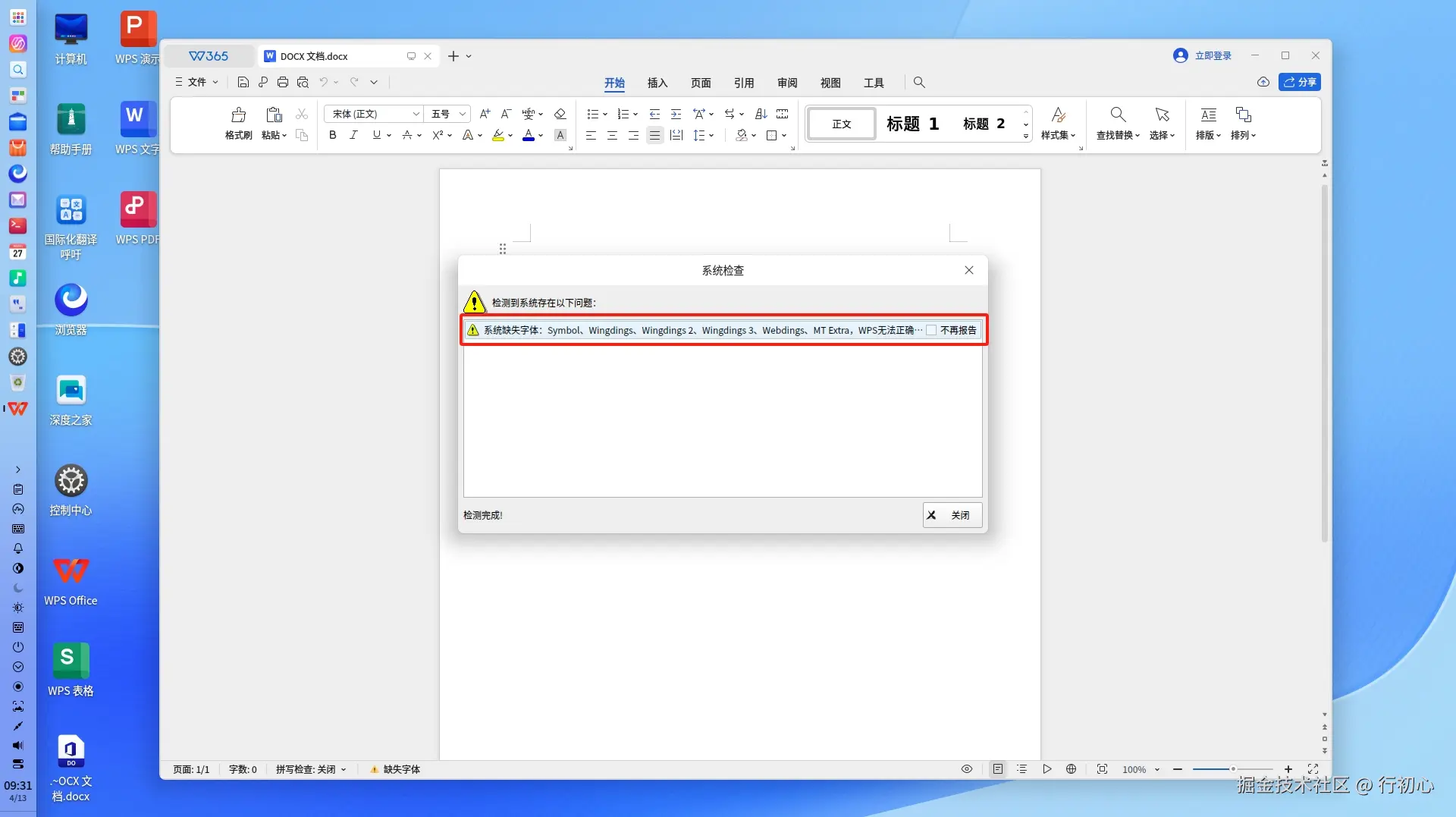Click the 立即登录 login link
1456x817 pixels.
click(1210, 55)
